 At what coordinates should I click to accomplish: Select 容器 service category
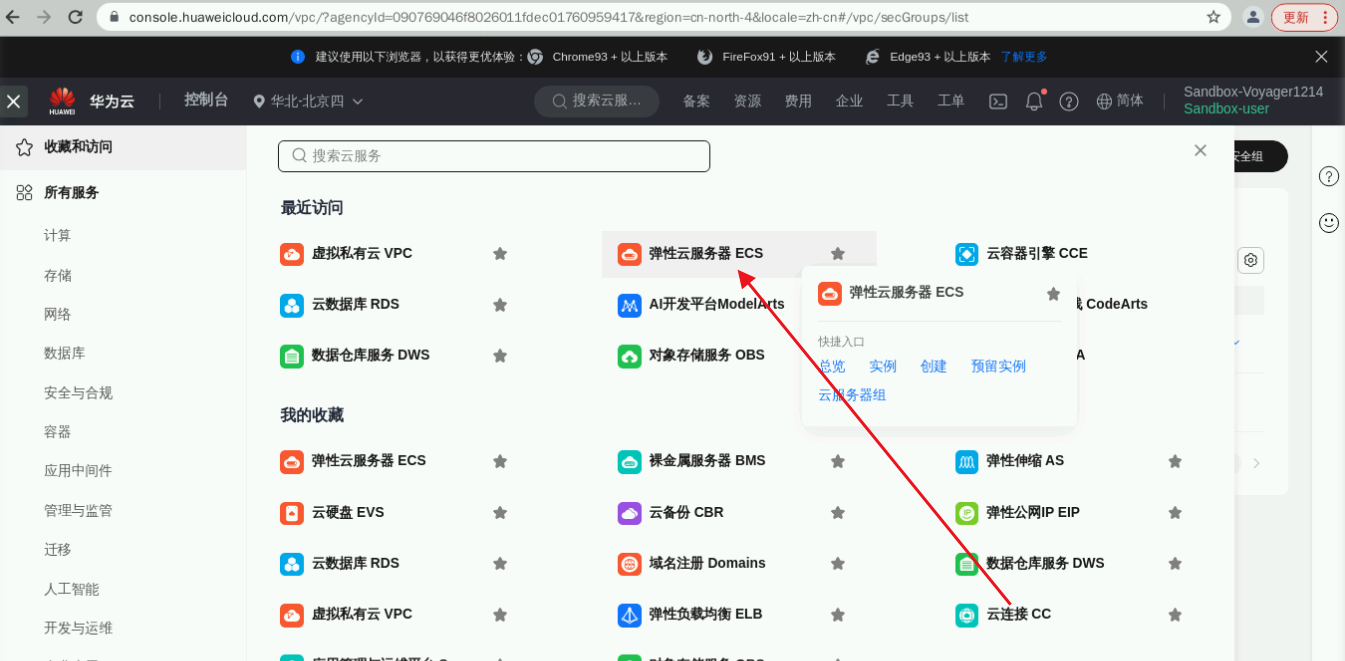(x=58, y=432)
